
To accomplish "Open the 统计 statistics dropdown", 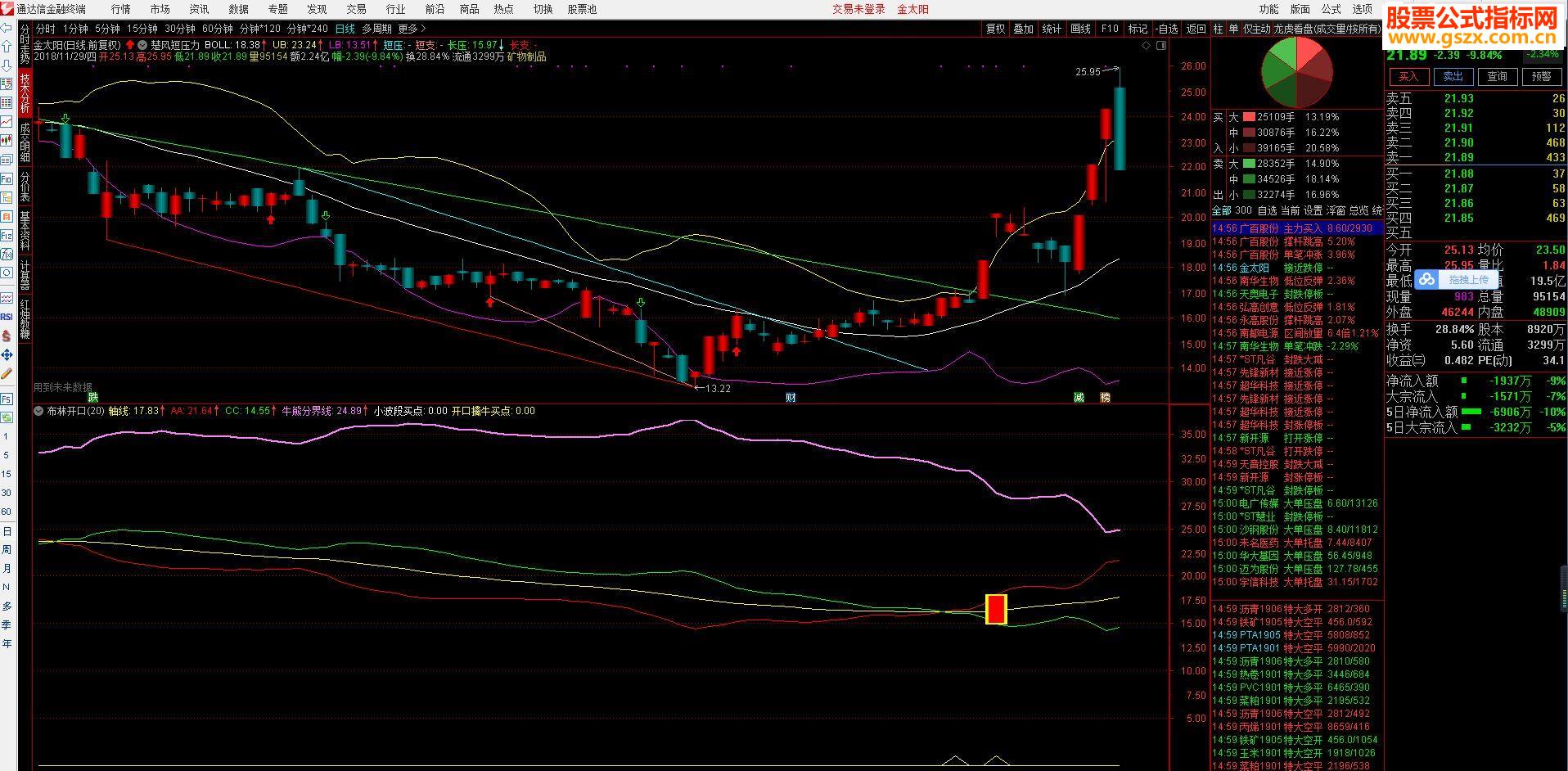I will click(1052, 29).
